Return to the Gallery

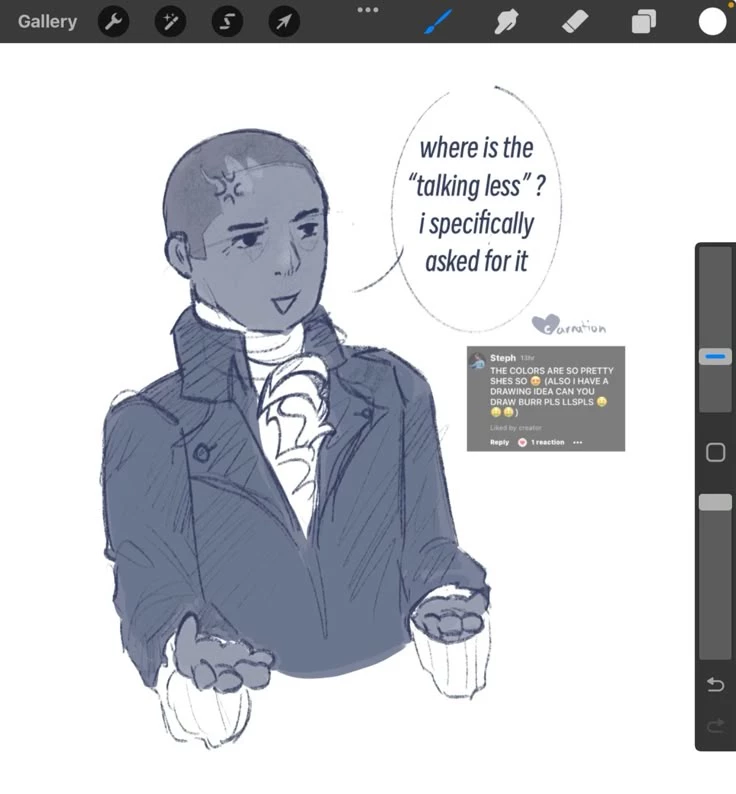point(47,21)
